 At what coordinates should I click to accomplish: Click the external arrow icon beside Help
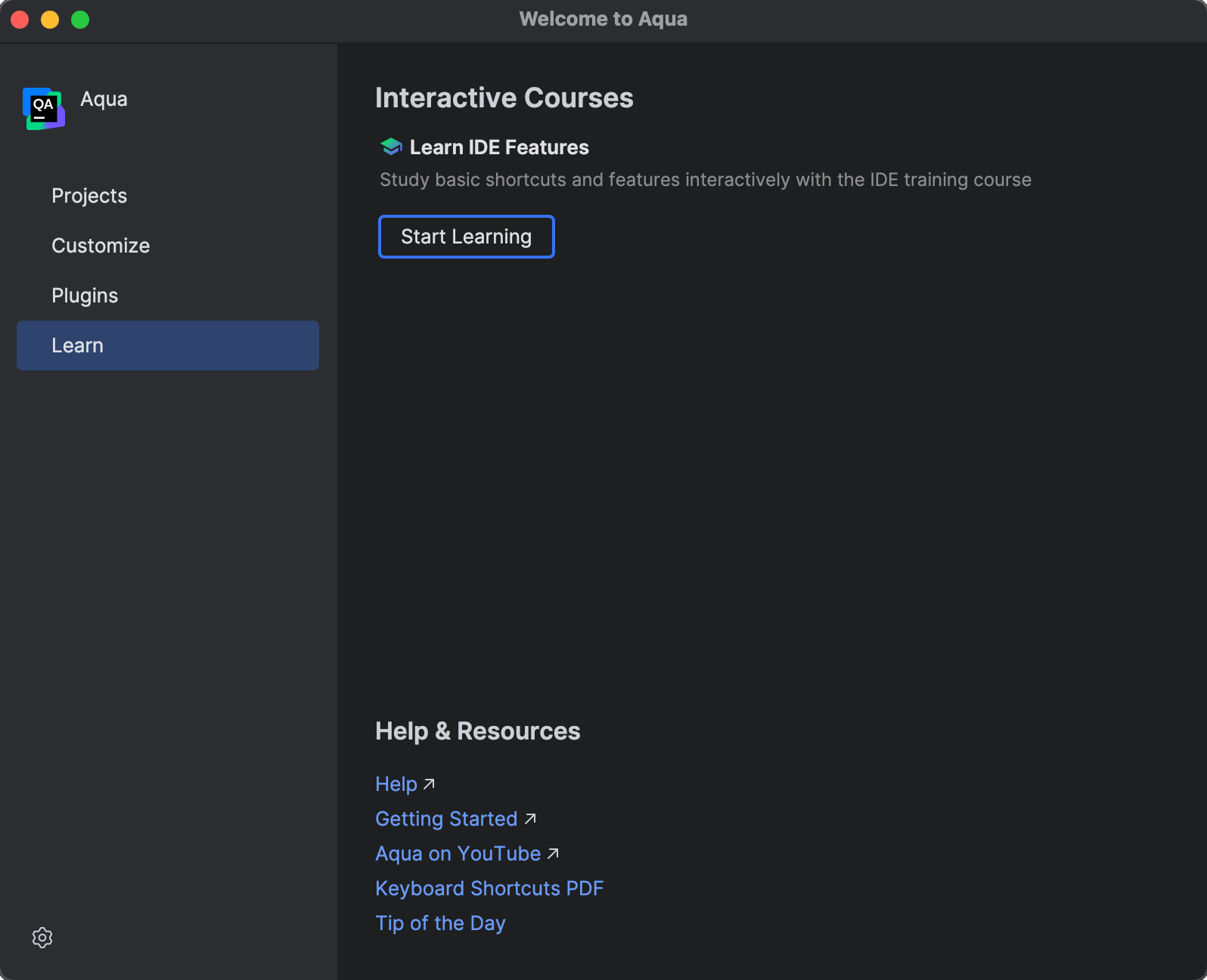coord(429,784)
